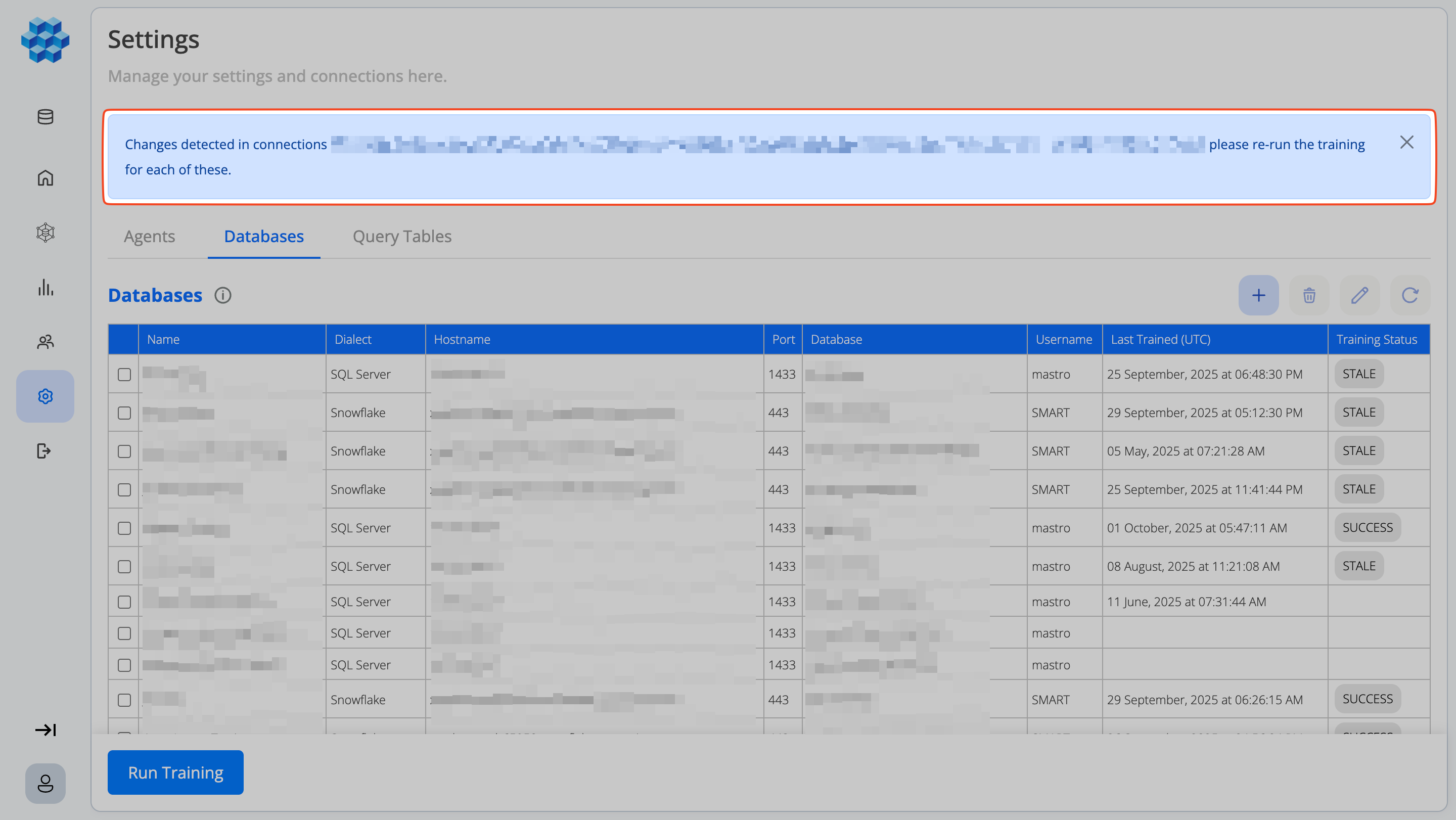Dismiss the changes detected notification
The image size is (1456, 820).
[x=1407, y=143]
